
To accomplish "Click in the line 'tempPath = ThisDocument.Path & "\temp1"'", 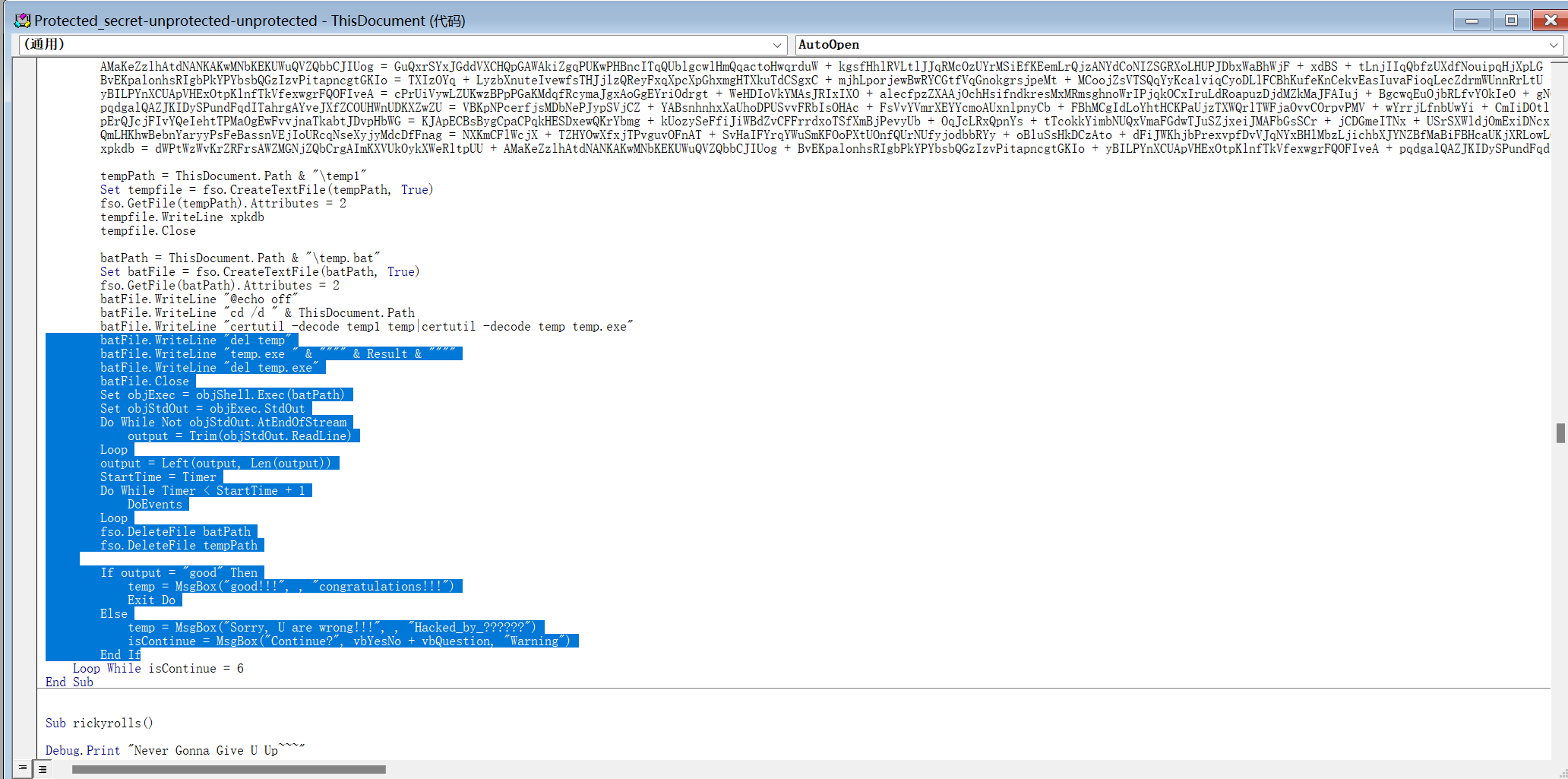I will coord(233,176).
